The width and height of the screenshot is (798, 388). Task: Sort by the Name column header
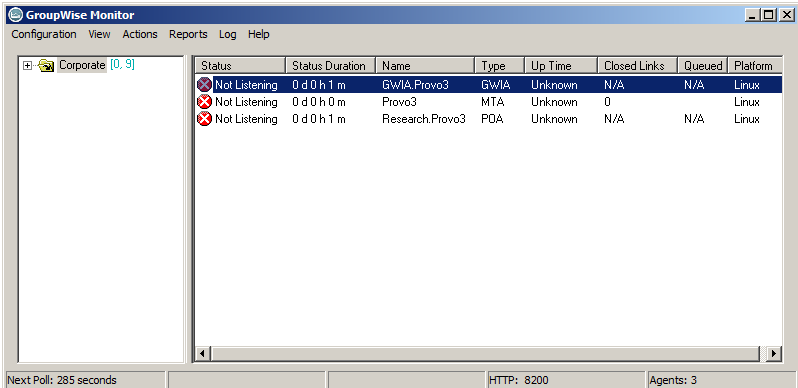425,66
